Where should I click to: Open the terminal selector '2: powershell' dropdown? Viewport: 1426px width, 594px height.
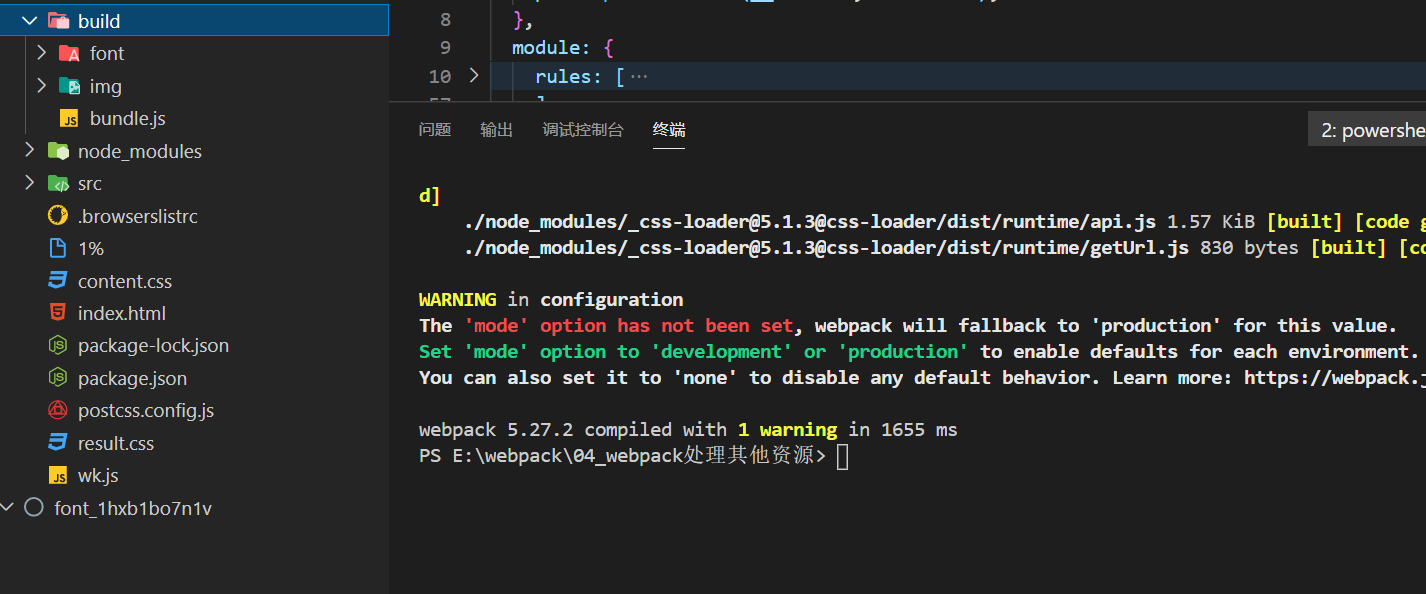tap(1367, 130)
